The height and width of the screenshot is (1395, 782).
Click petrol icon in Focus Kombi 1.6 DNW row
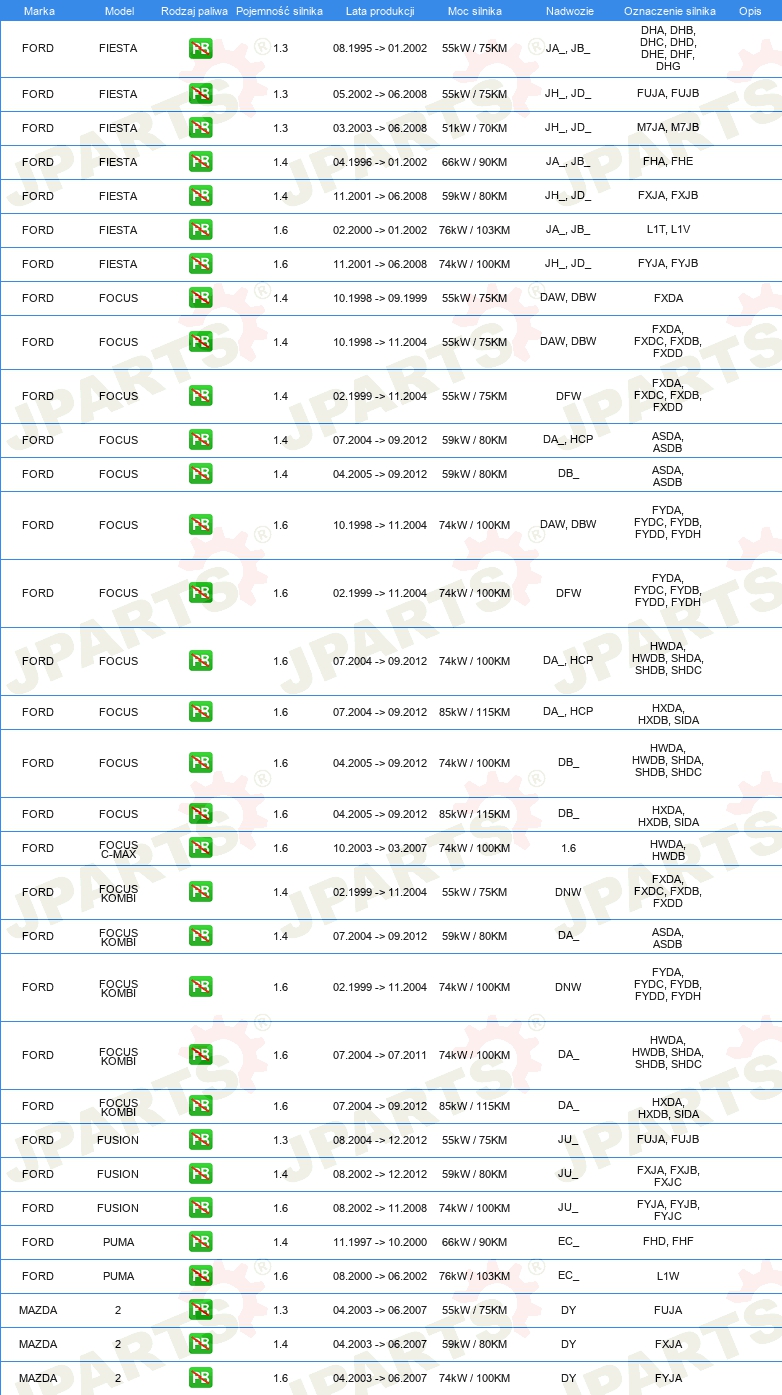pos(201,987)
